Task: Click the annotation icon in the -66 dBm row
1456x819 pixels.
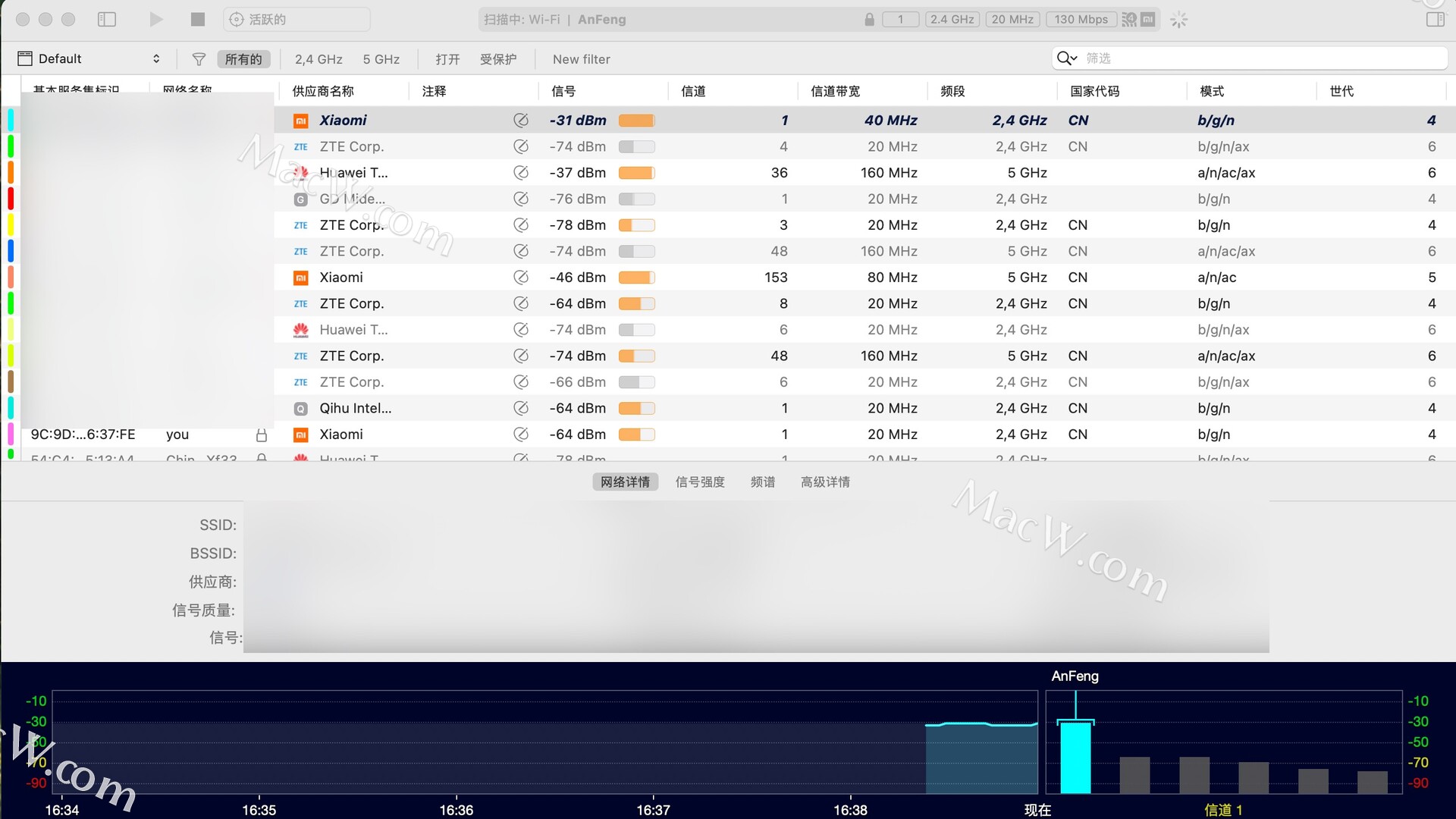Action: [x=521, y=382]
